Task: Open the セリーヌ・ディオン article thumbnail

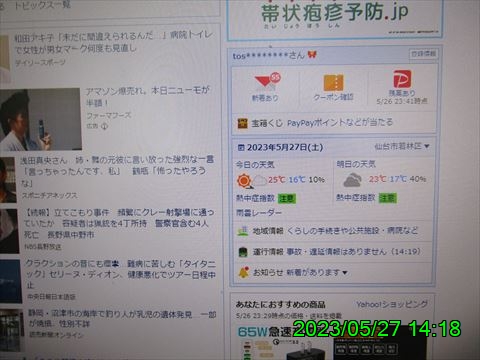Action: point(11,282)
